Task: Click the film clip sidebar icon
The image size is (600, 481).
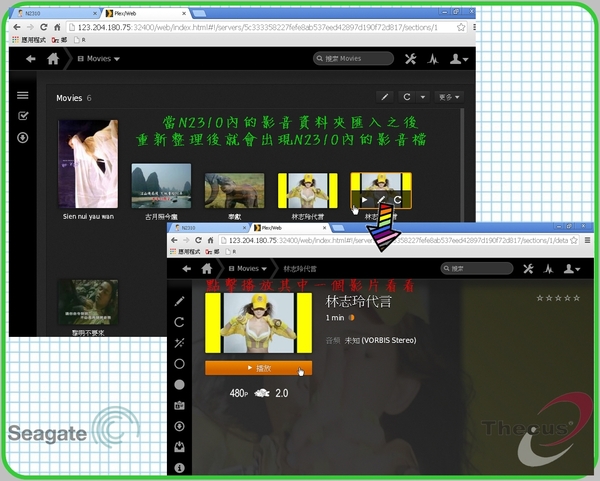Action: pyautogui.click(x=179, y=405)
